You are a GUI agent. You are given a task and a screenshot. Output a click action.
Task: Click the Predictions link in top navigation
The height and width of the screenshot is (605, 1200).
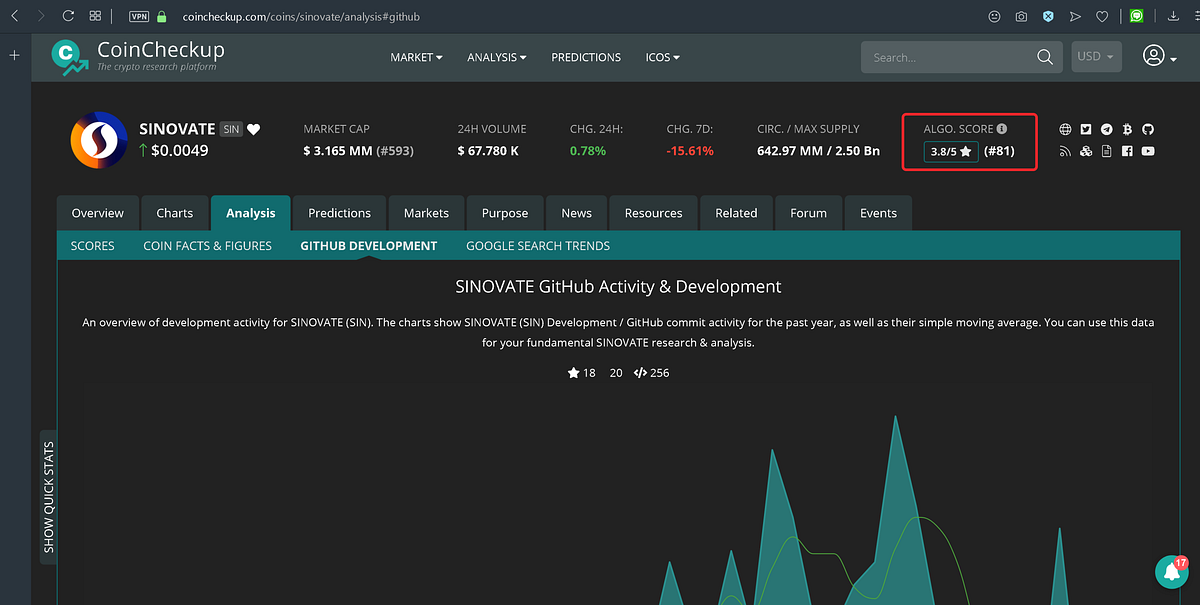click(586, 57)
